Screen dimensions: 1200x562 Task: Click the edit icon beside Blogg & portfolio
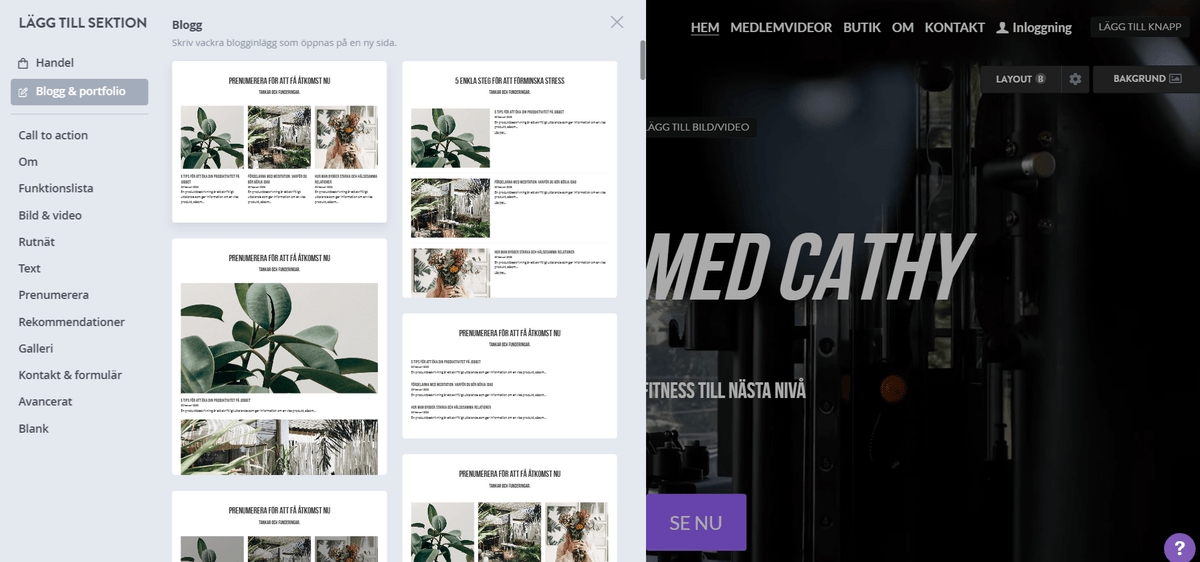24,92
